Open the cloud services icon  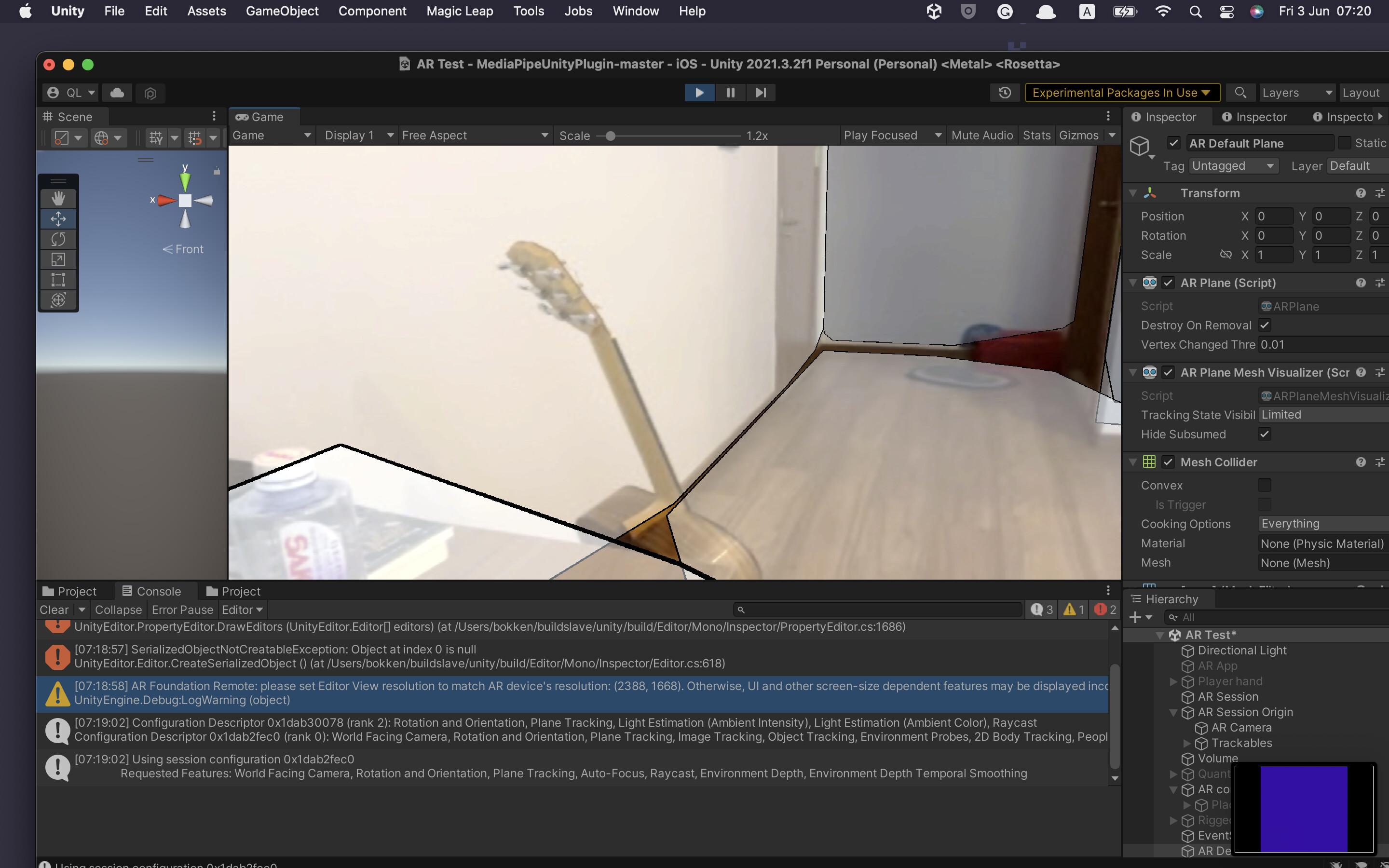pyautogui.click(x=118, y=93)
